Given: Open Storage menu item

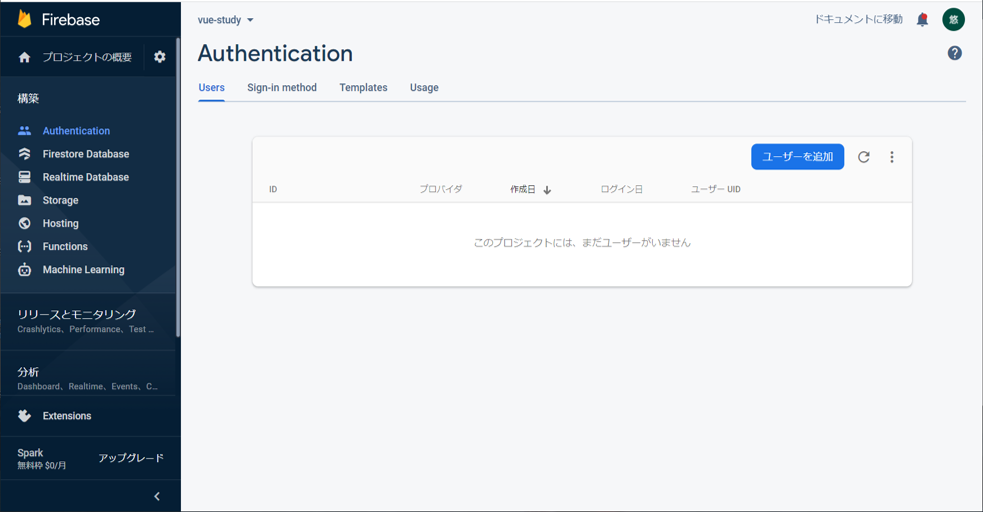Looking at the screenshot, I should coord(61,201).
